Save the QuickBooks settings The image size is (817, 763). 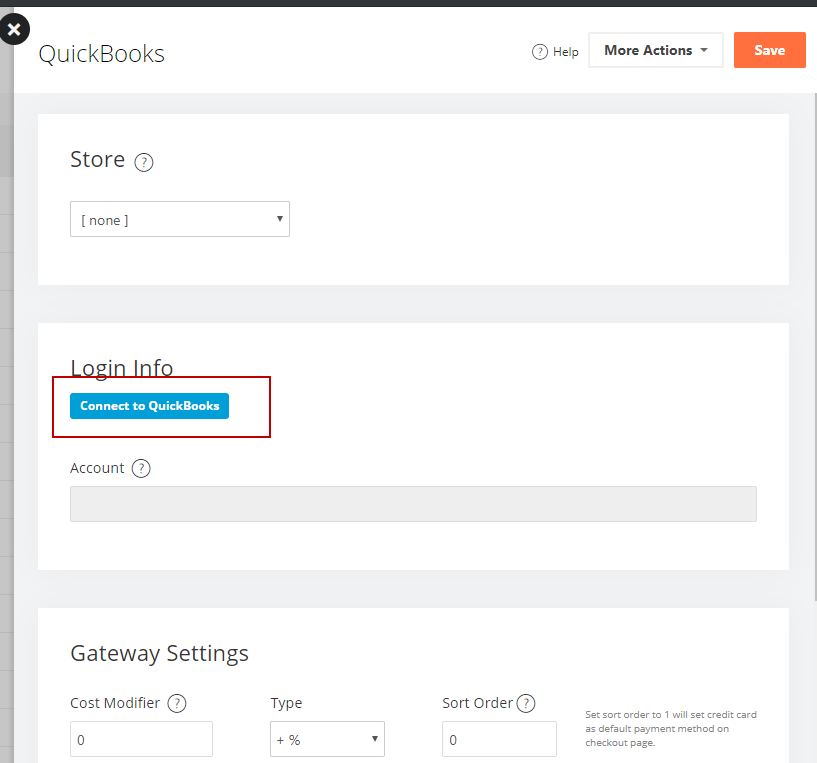pos(770,50)
